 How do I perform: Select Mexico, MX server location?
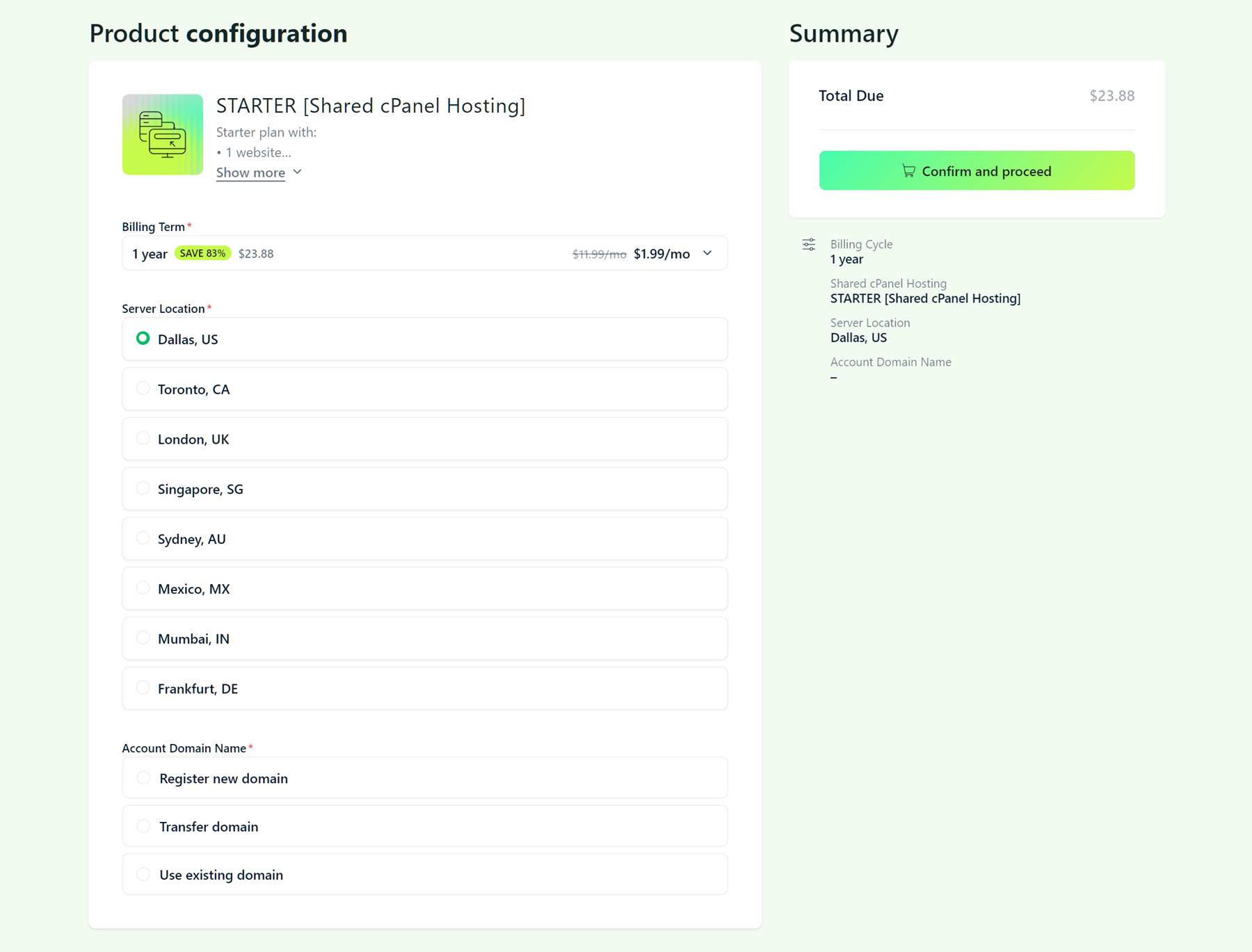click(425, 589)
